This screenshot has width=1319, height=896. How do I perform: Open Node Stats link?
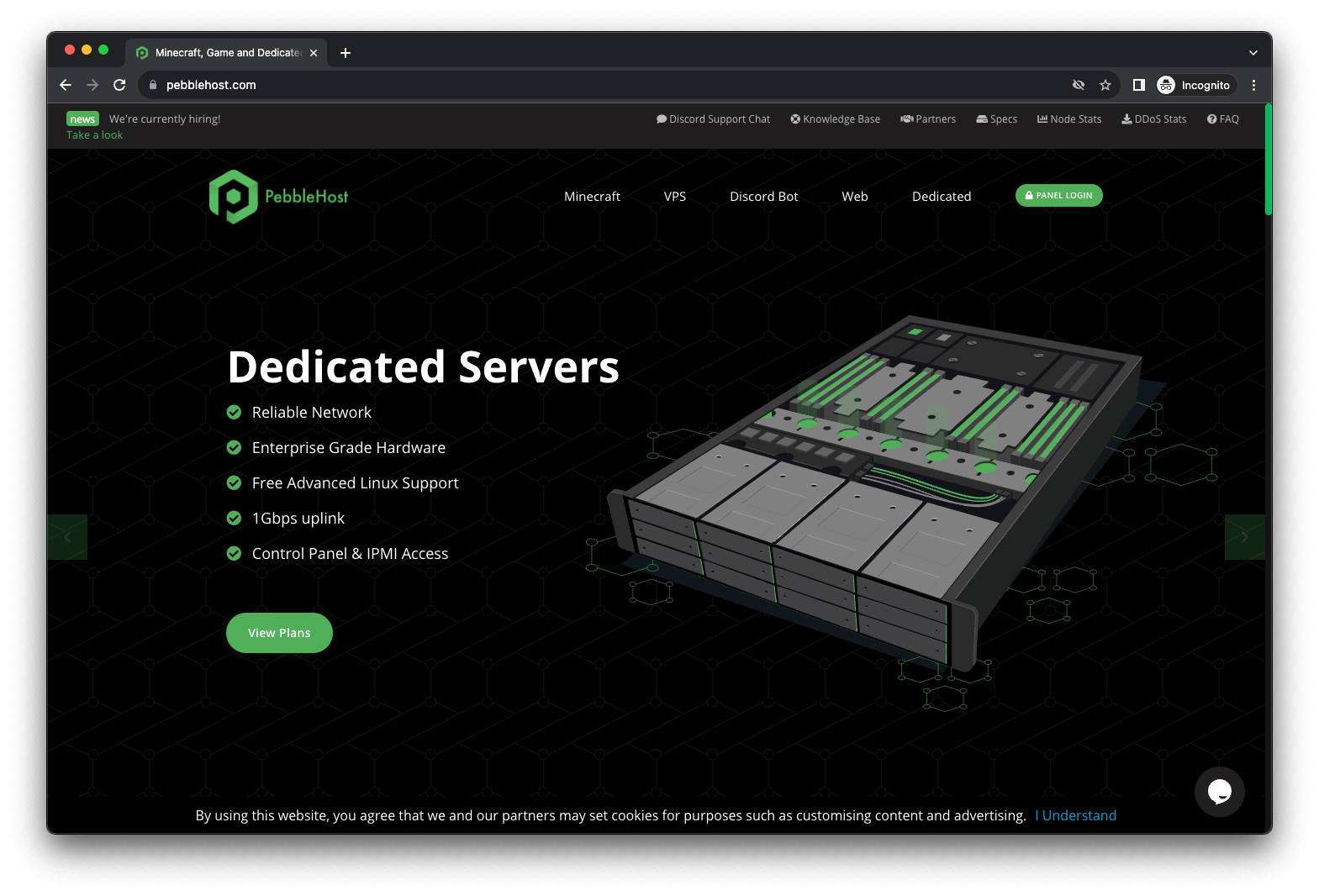(1069, 119)
